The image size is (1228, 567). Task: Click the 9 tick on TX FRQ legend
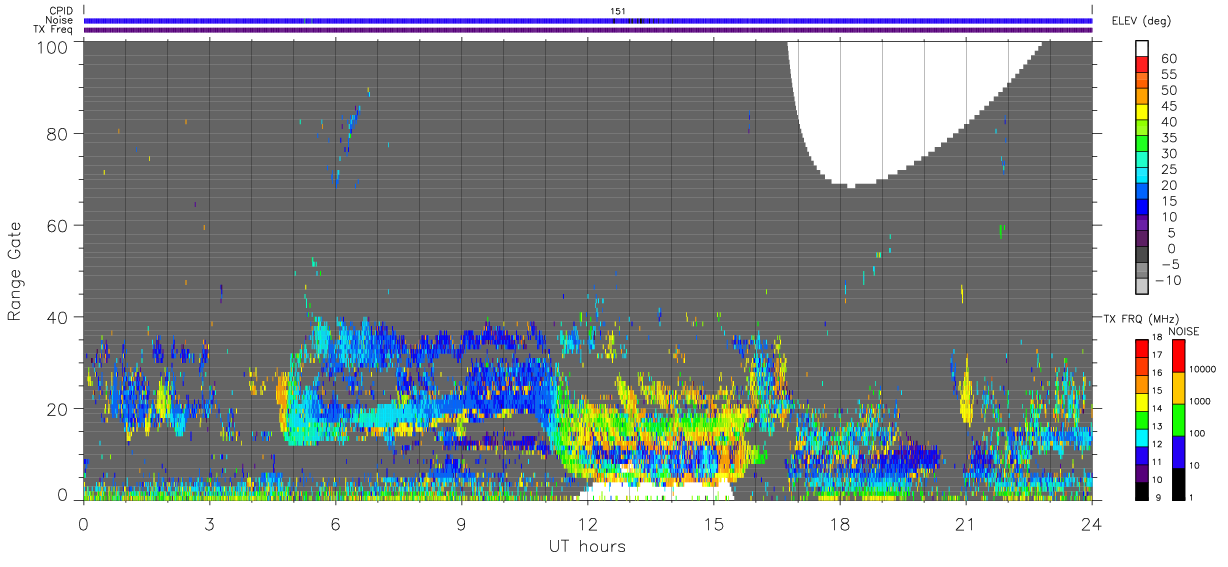click(x=1160, y=497)
